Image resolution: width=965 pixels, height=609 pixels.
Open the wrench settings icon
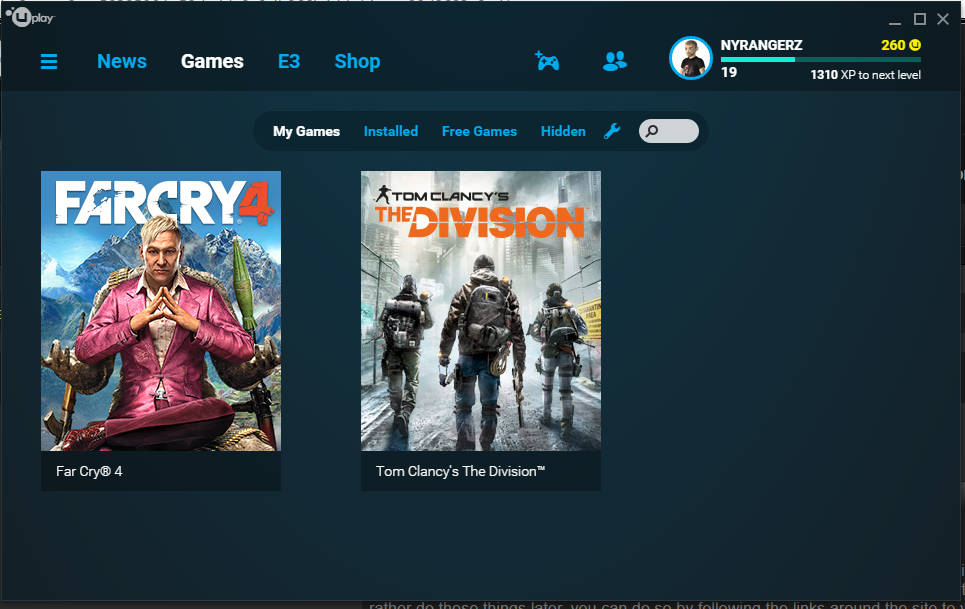click(612, 131)
